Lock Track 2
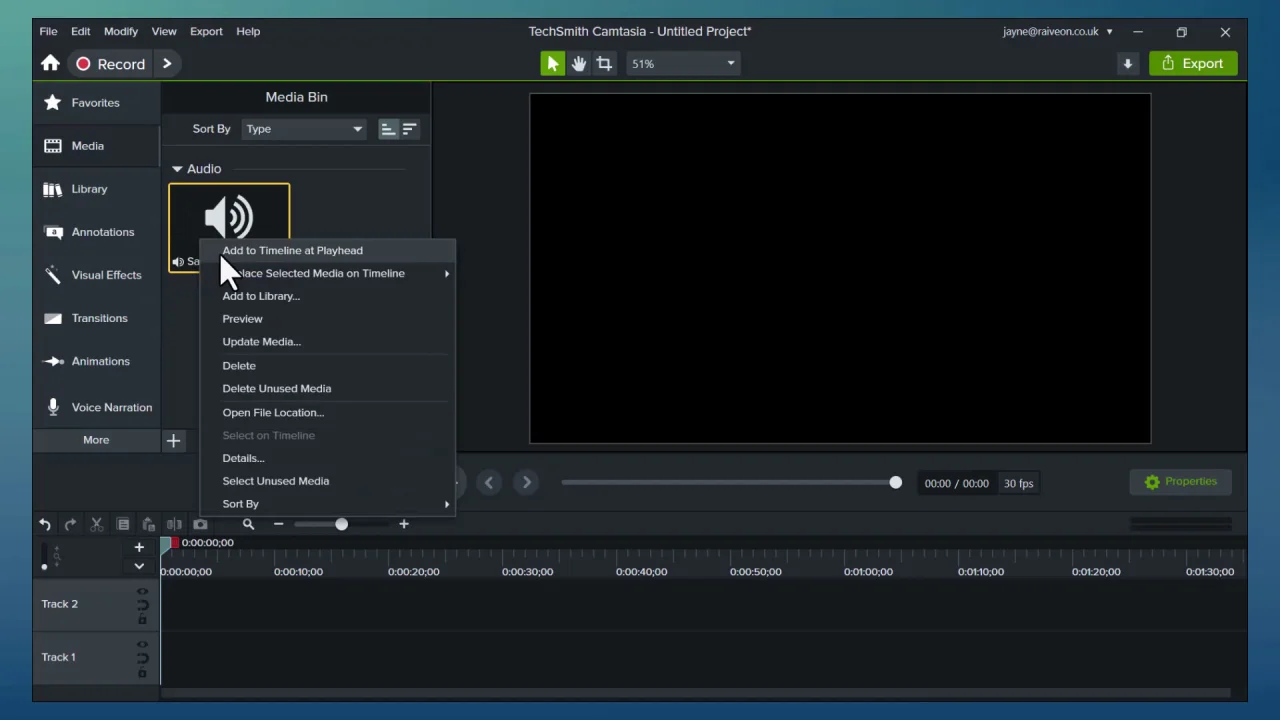 click(x=142, y=619)
